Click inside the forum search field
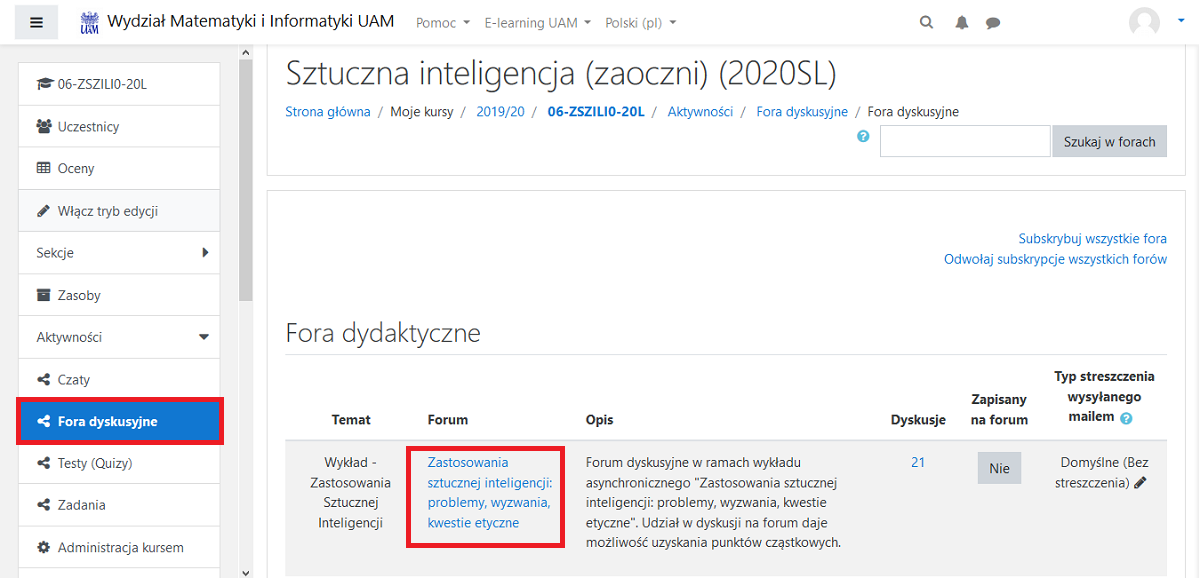The height and width of the screenshot is (580, 1200). [964, 140]
